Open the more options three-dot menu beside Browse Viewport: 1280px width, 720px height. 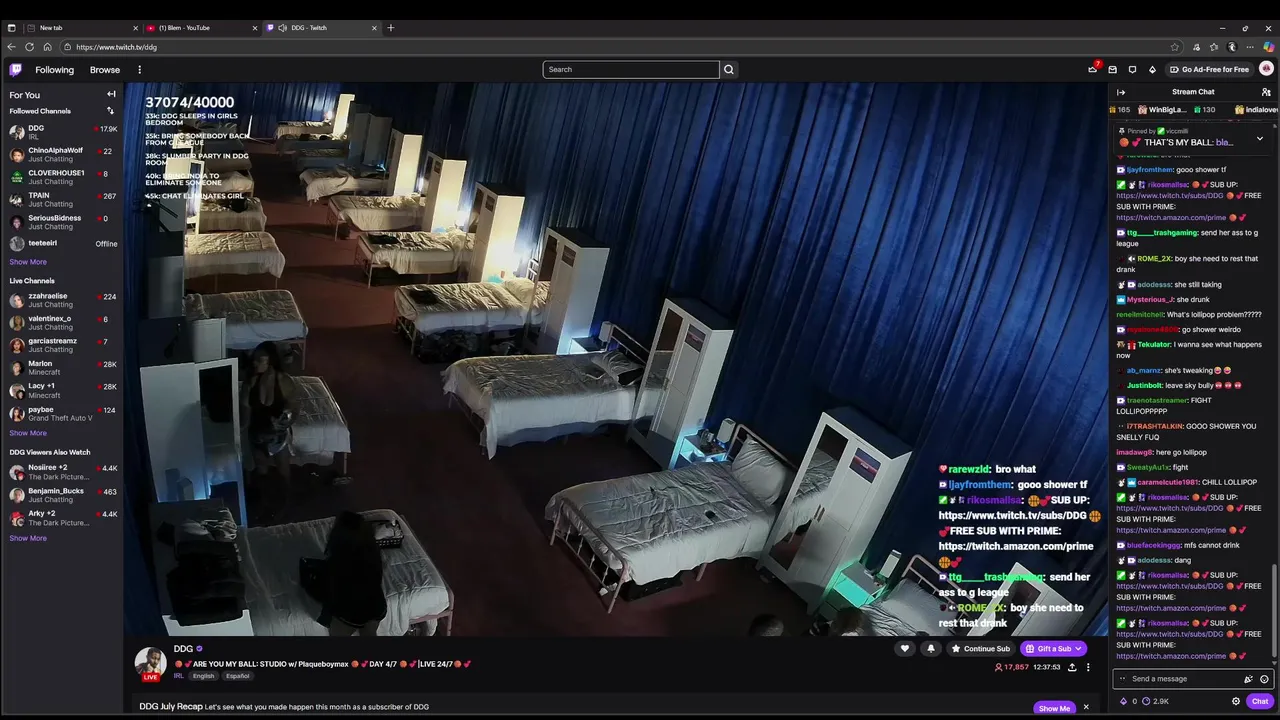139,70
